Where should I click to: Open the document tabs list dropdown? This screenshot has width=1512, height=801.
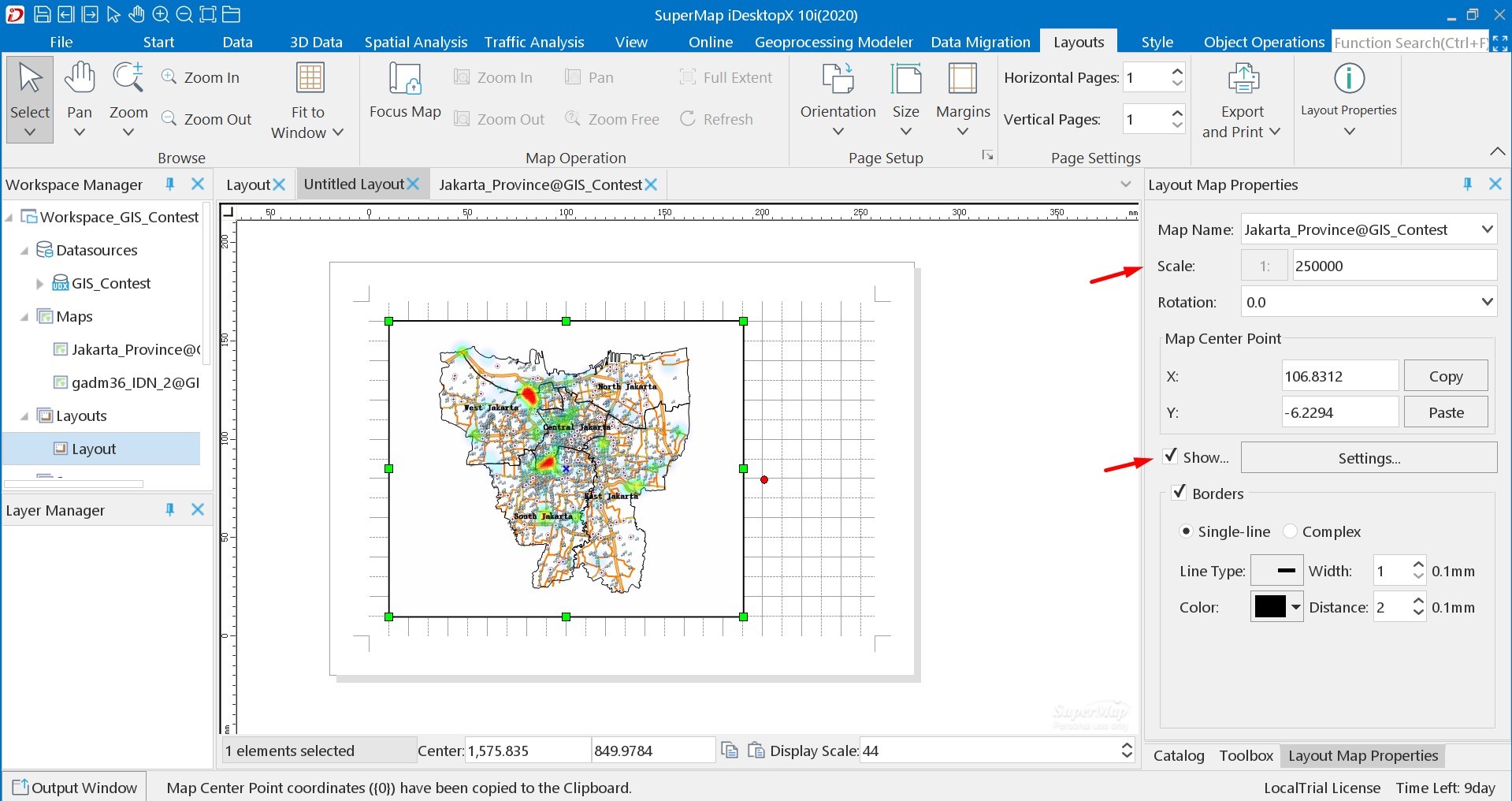1126,184
